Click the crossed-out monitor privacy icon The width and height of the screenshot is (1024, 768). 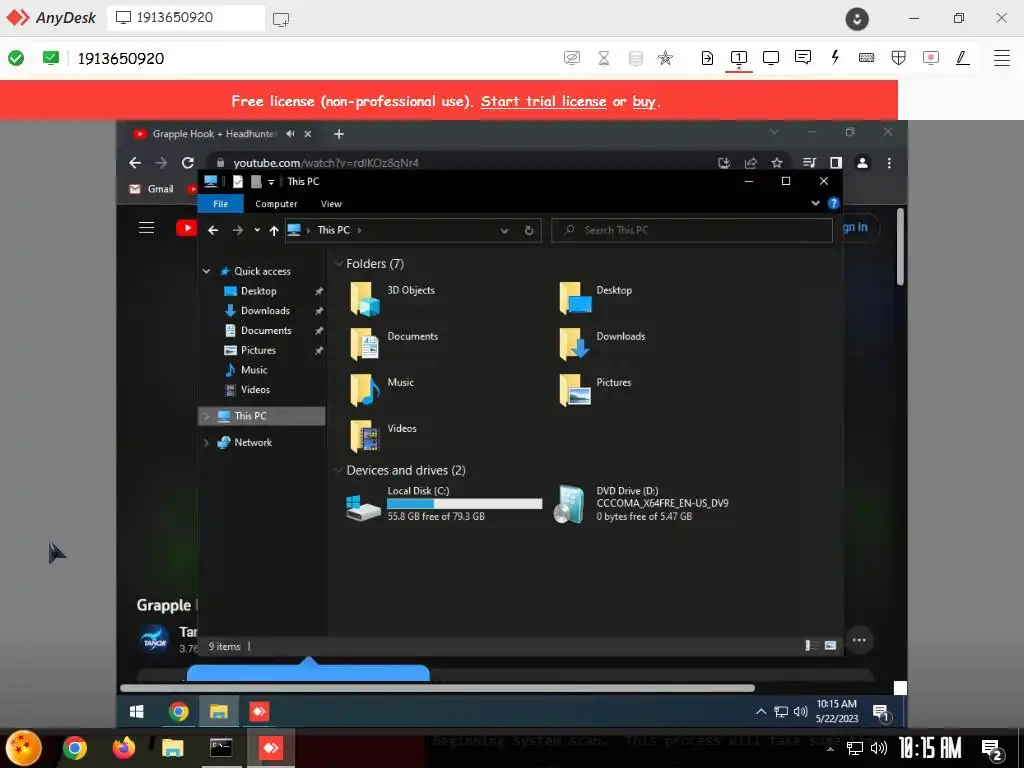pyautogui.click(x=571, y=58)
